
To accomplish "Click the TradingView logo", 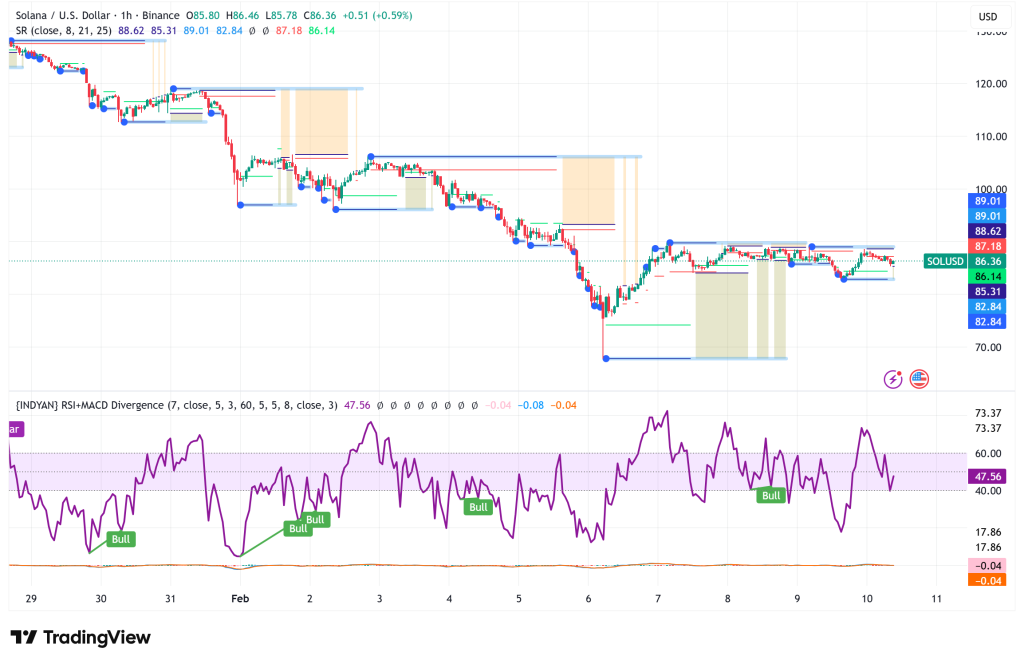I will point(77,637).
